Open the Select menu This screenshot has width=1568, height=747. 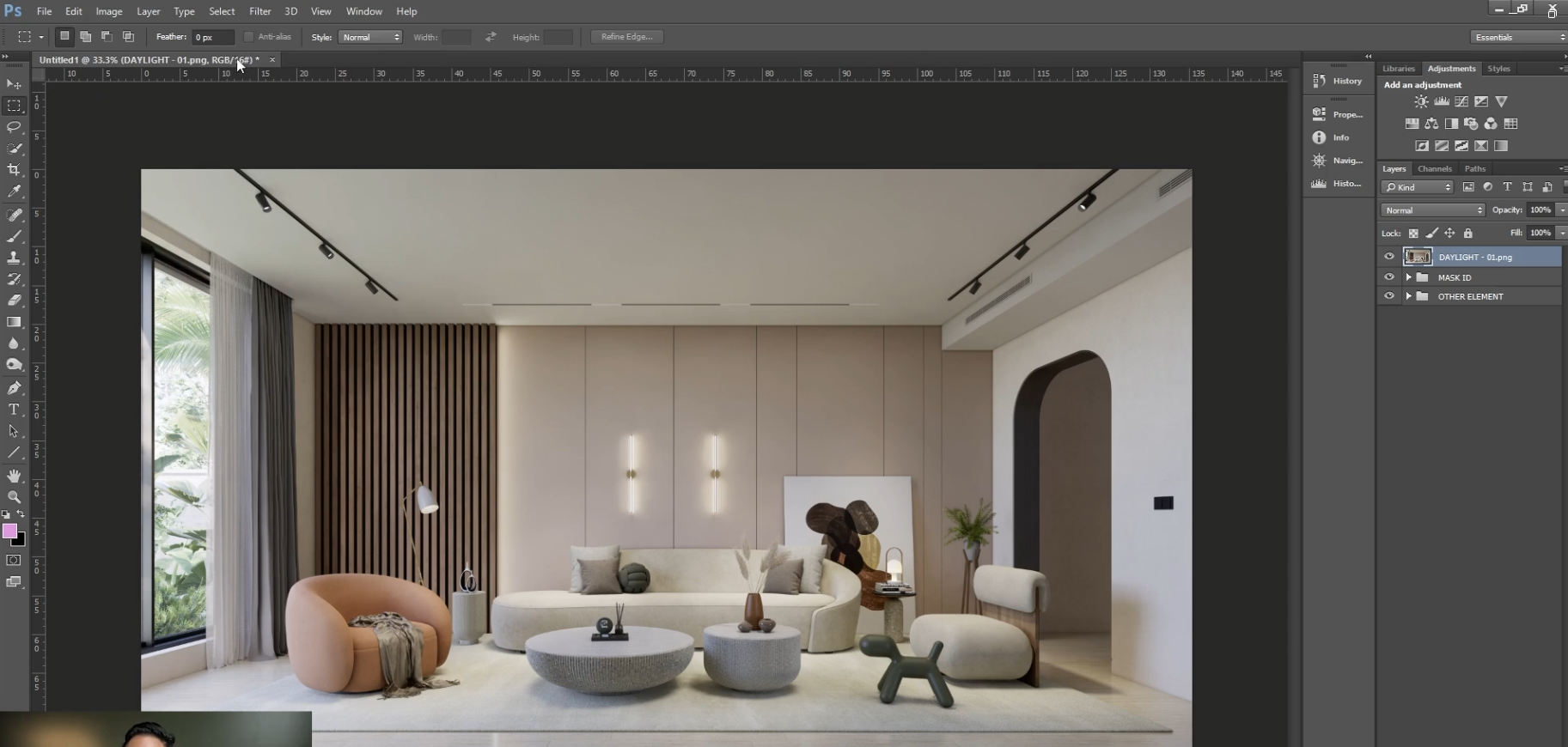222,11
